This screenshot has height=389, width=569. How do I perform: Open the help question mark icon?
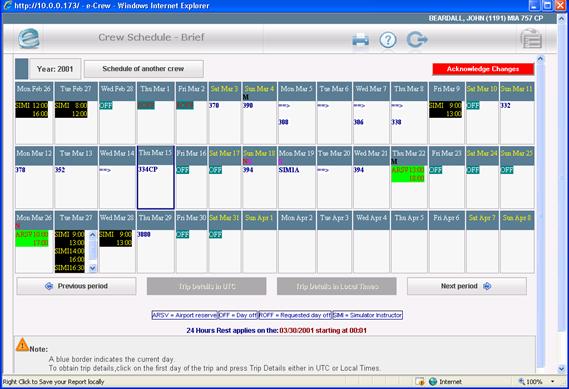click(388, 40)
